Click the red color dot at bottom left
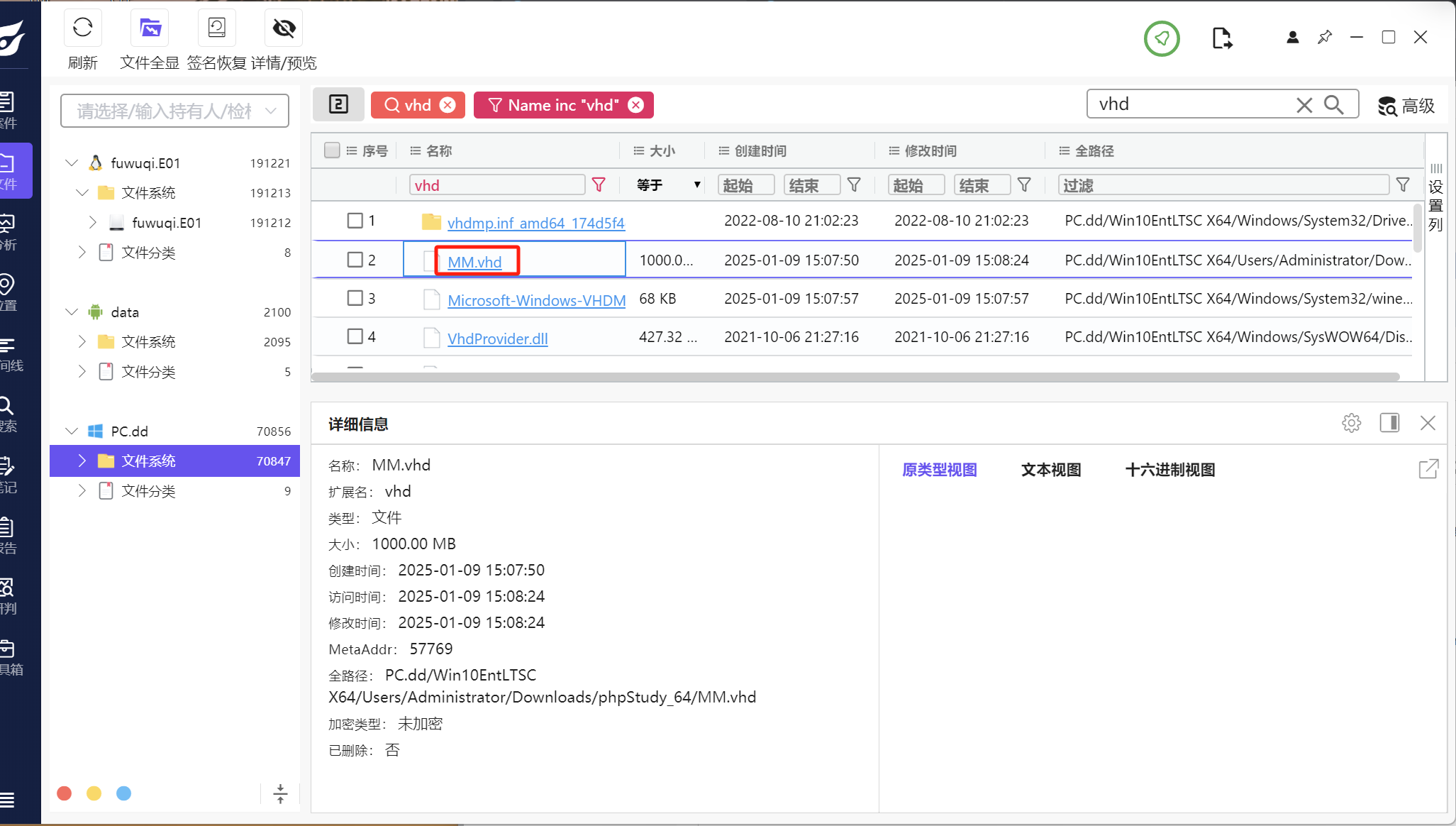Image resolution: width=1456 pixels, height=826 pixels. point(65,793)
